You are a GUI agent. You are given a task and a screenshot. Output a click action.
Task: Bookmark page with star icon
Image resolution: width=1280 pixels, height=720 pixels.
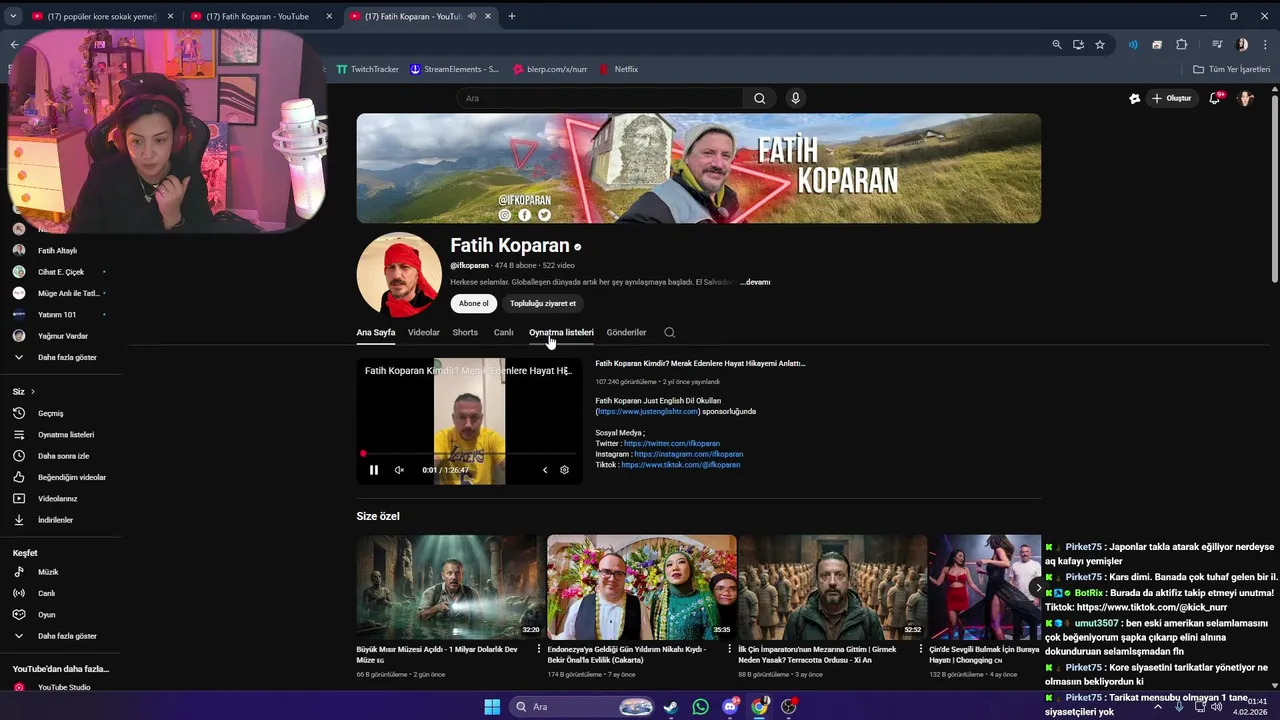[x=1100, y=44]
